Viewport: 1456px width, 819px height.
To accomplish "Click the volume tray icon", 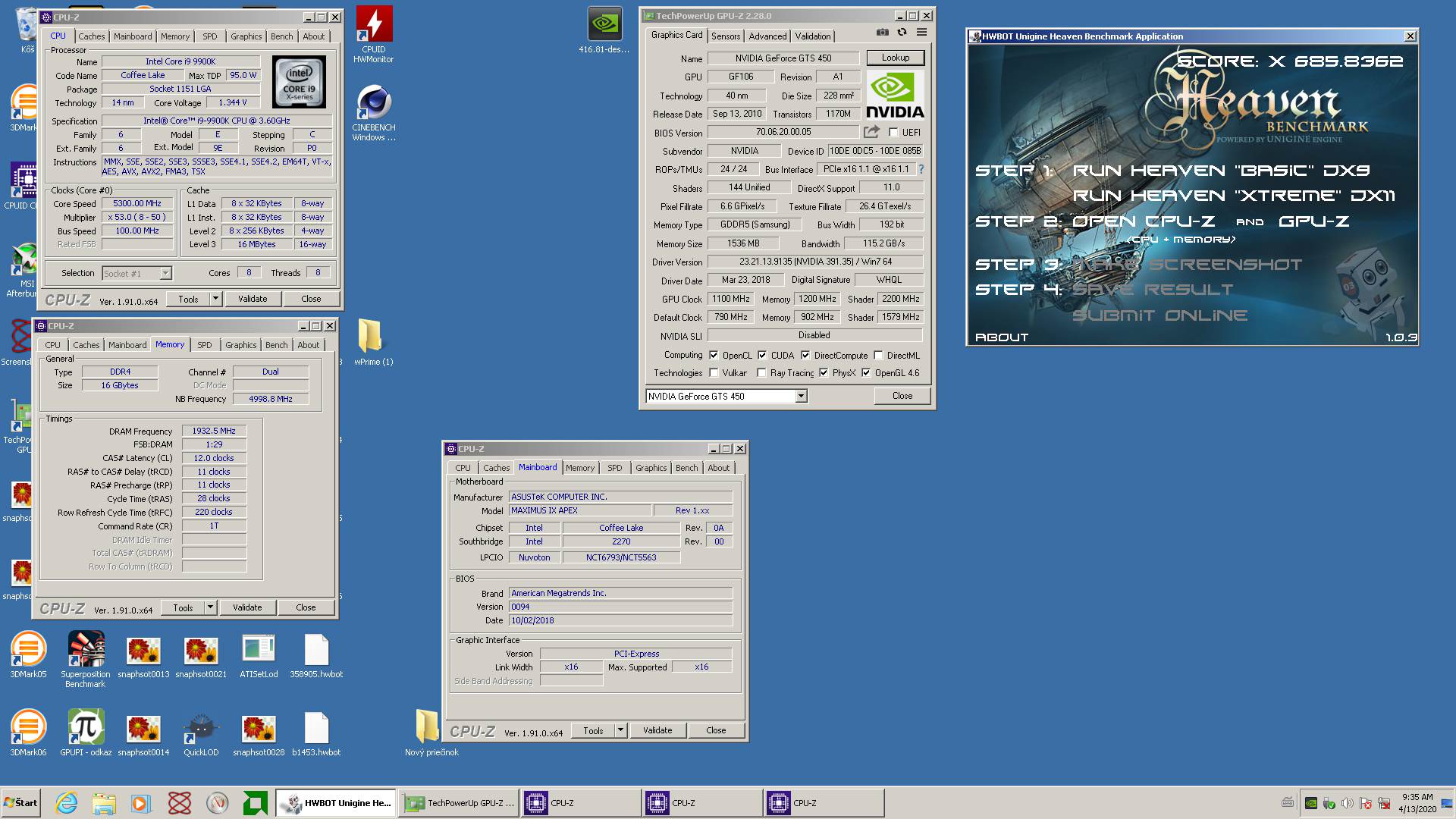I will click(1348, 803).
